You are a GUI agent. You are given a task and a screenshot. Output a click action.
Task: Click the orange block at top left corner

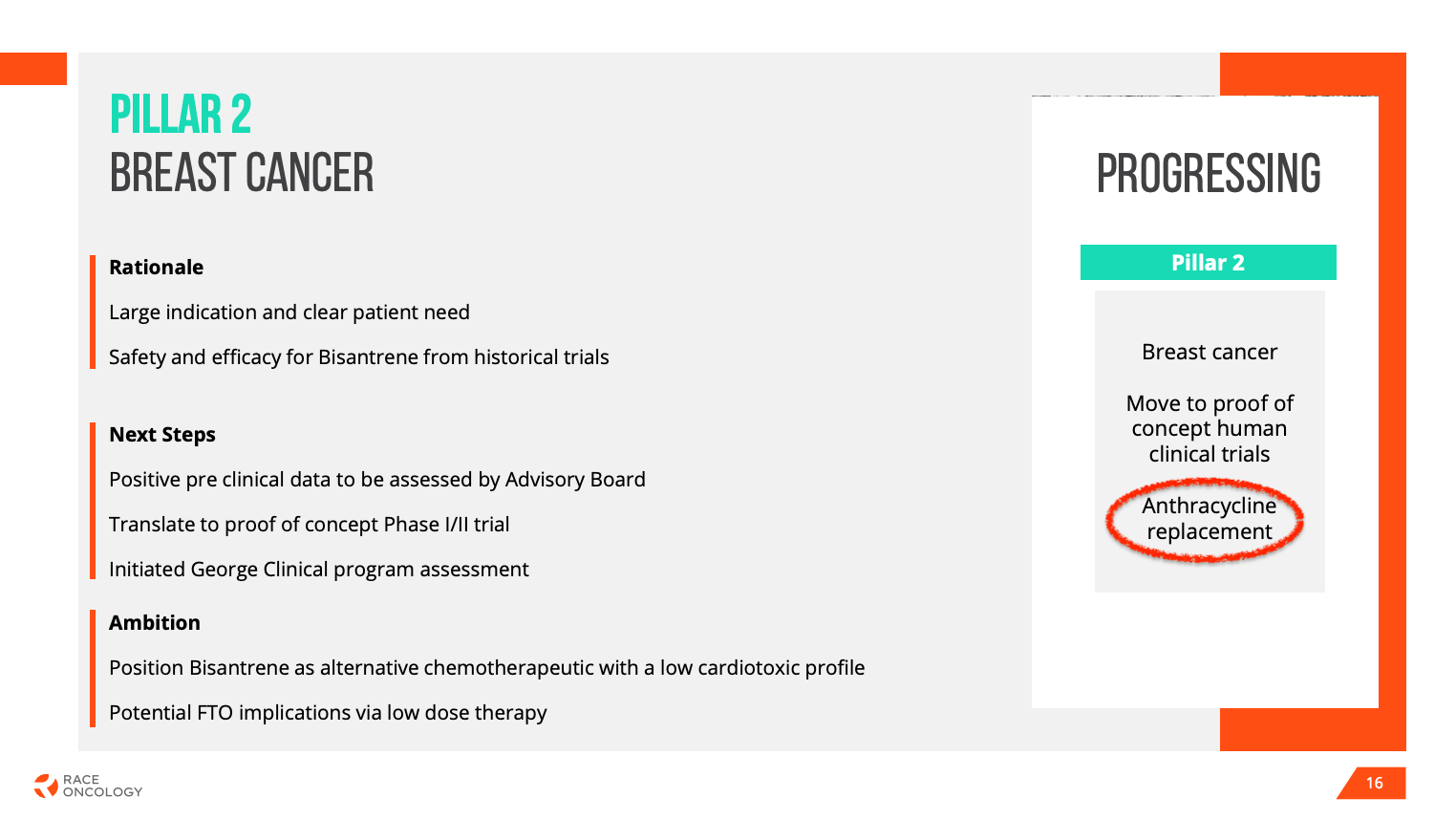[x=33, y=69]
